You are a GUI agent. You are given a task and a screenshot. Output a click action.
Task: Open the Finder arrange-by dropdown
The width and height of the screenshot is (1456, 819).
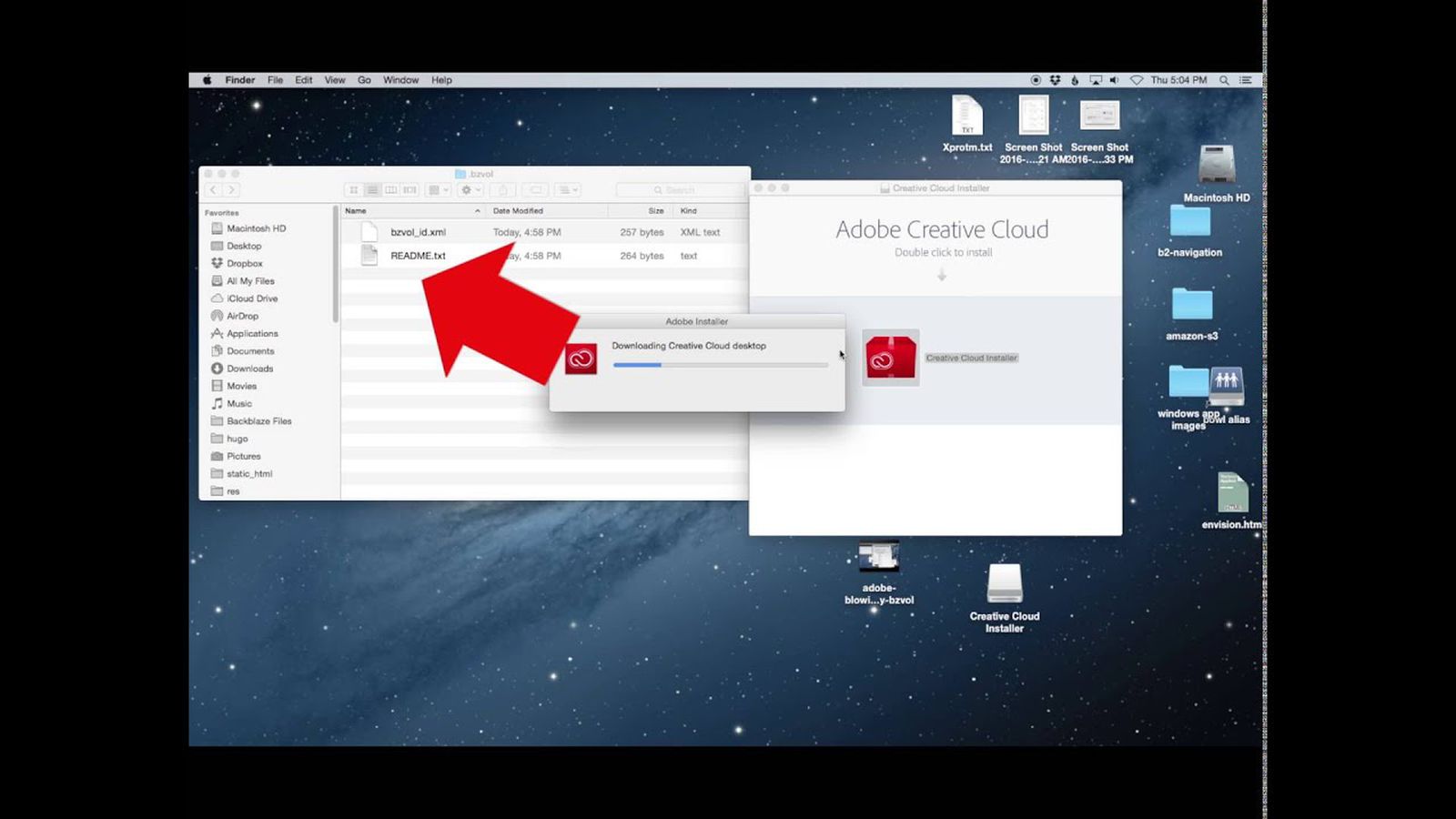439,190
